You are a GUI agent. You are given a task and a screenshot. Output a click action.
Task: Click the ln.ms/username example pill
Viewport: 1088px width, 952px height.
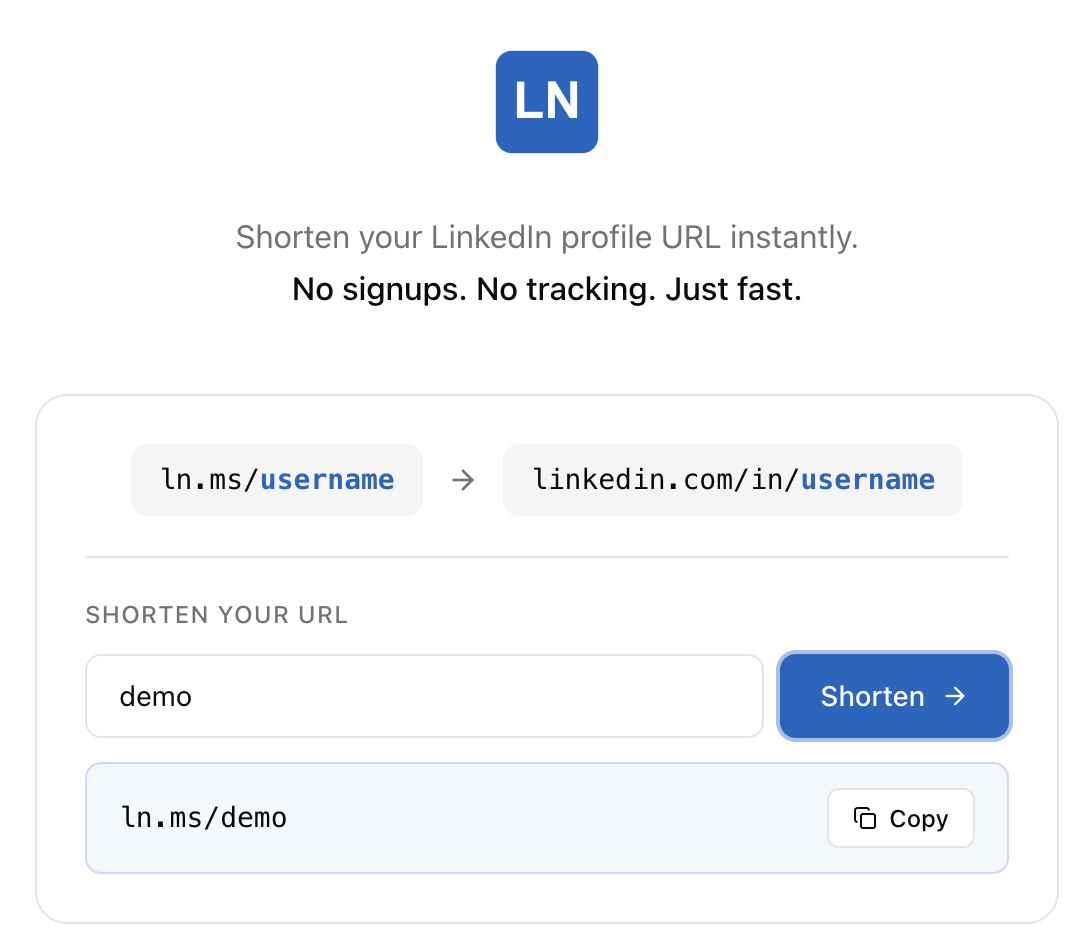coord(276,480)
